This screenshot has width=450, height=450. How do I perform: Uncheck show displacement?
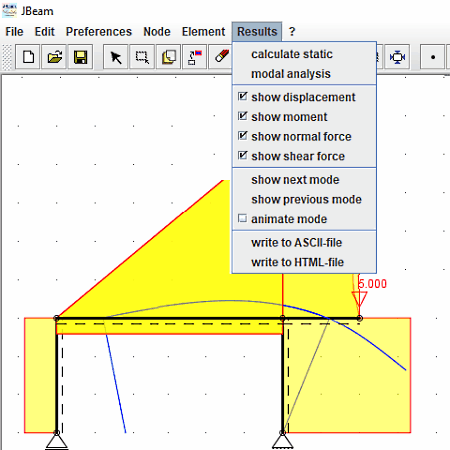click(242, 97)
